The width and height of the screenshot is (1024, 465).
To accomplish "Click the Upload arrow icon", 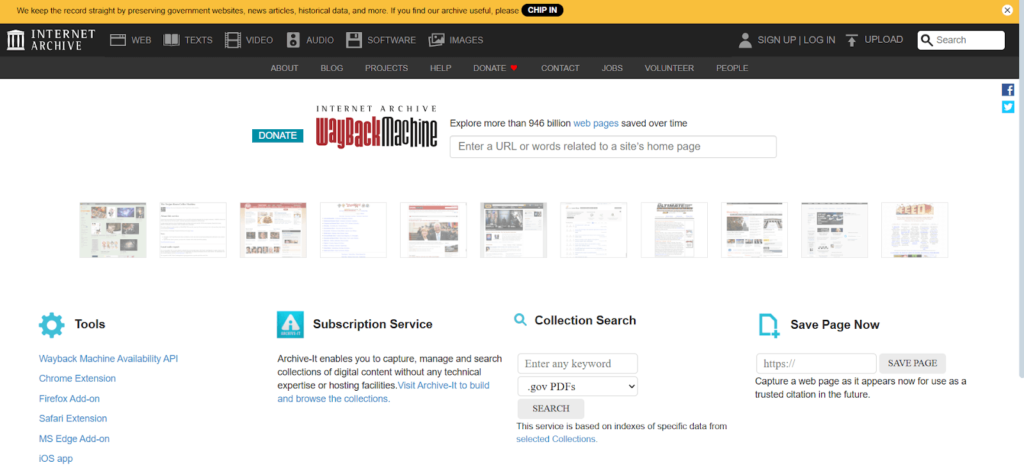I will pos(852,40).
